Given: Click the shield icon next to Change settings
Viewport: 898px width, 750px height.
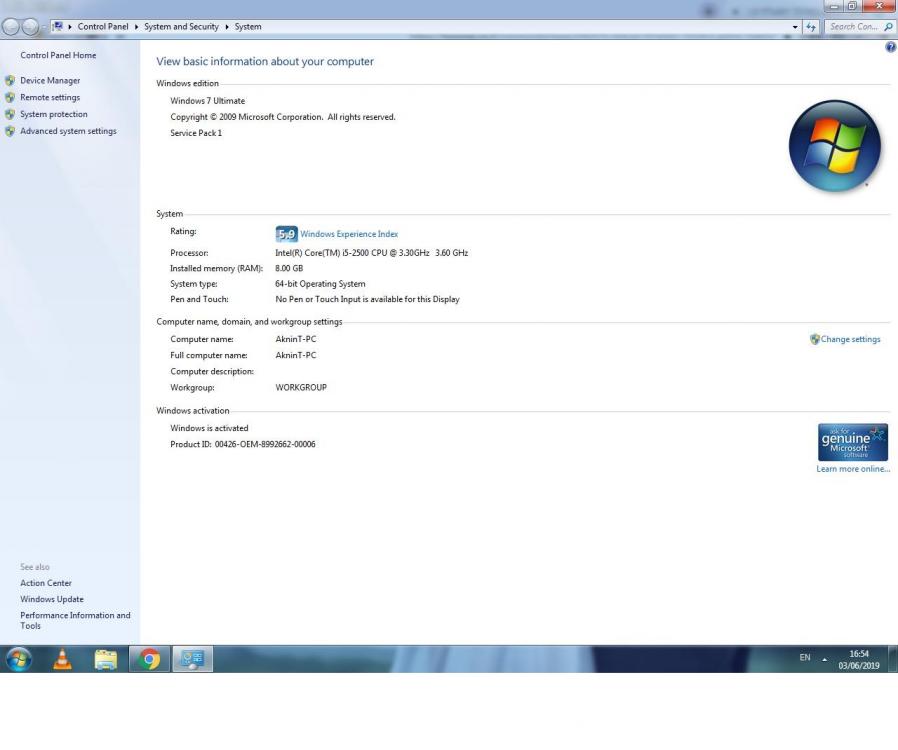Looking at the screenshot, I should click(814, 340).
